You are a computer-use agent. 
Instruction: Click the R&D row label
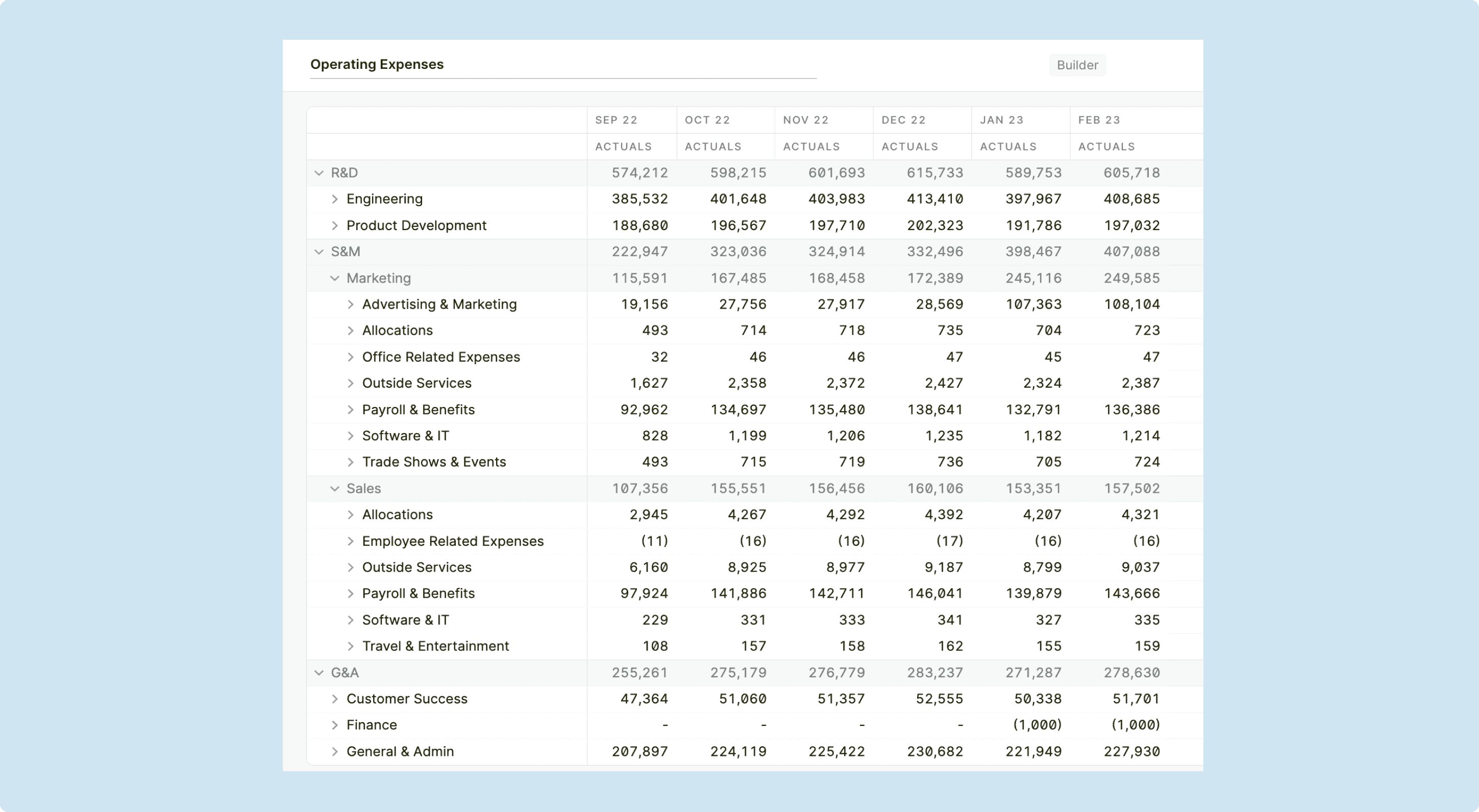344,173
